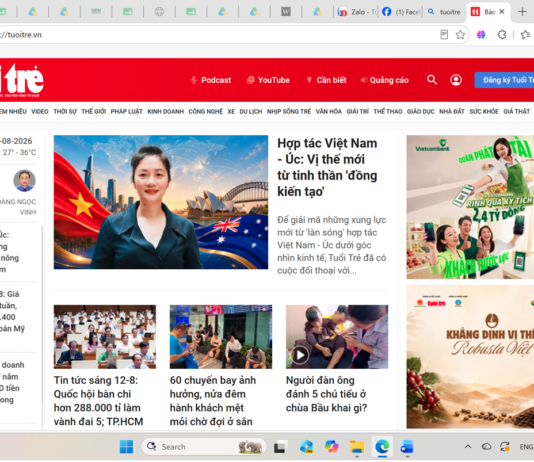Select THỂ THAO in the navigation menu

click(388, 111)
